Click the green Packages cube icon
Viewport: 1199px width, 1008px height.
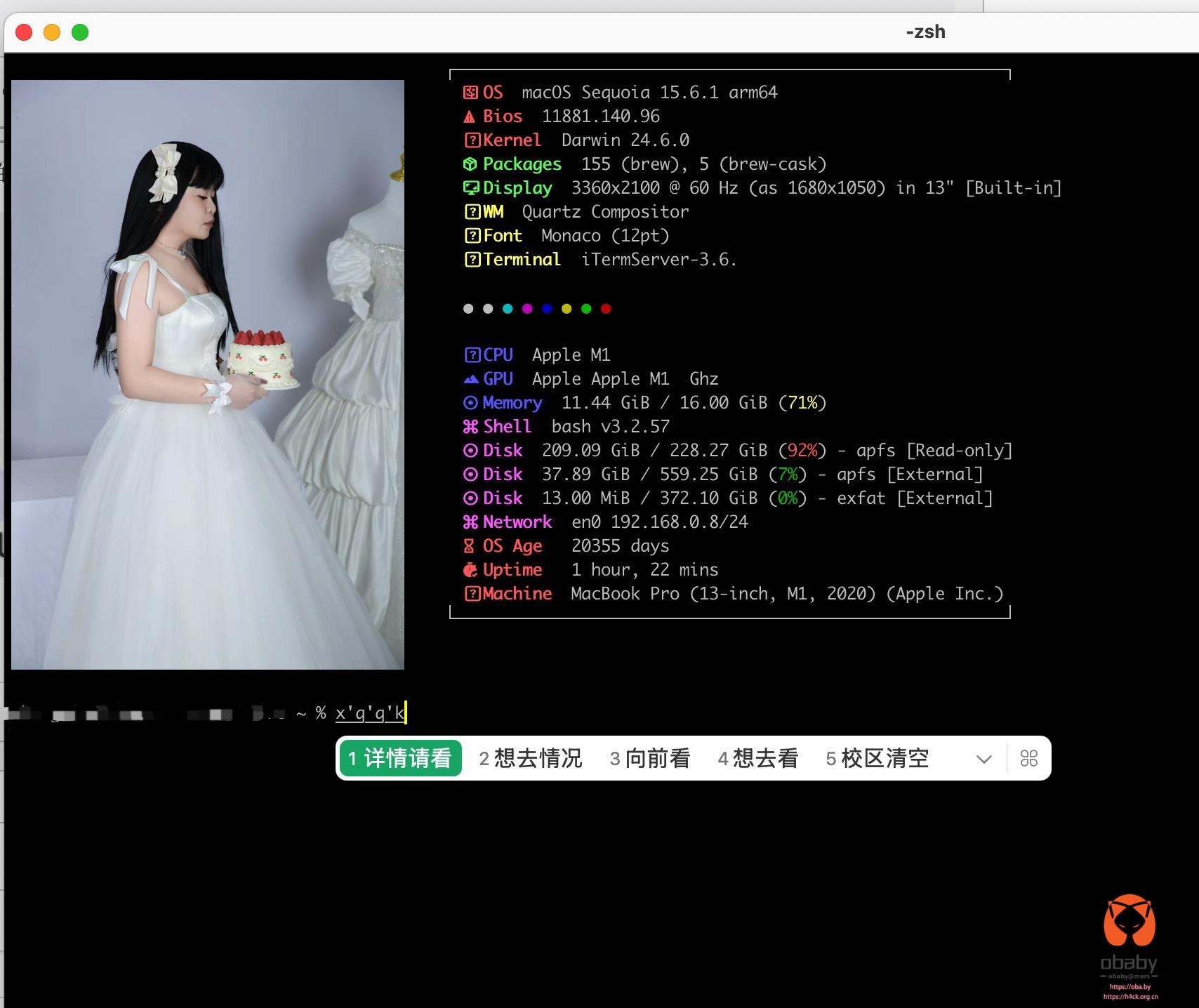pos(470,164)
